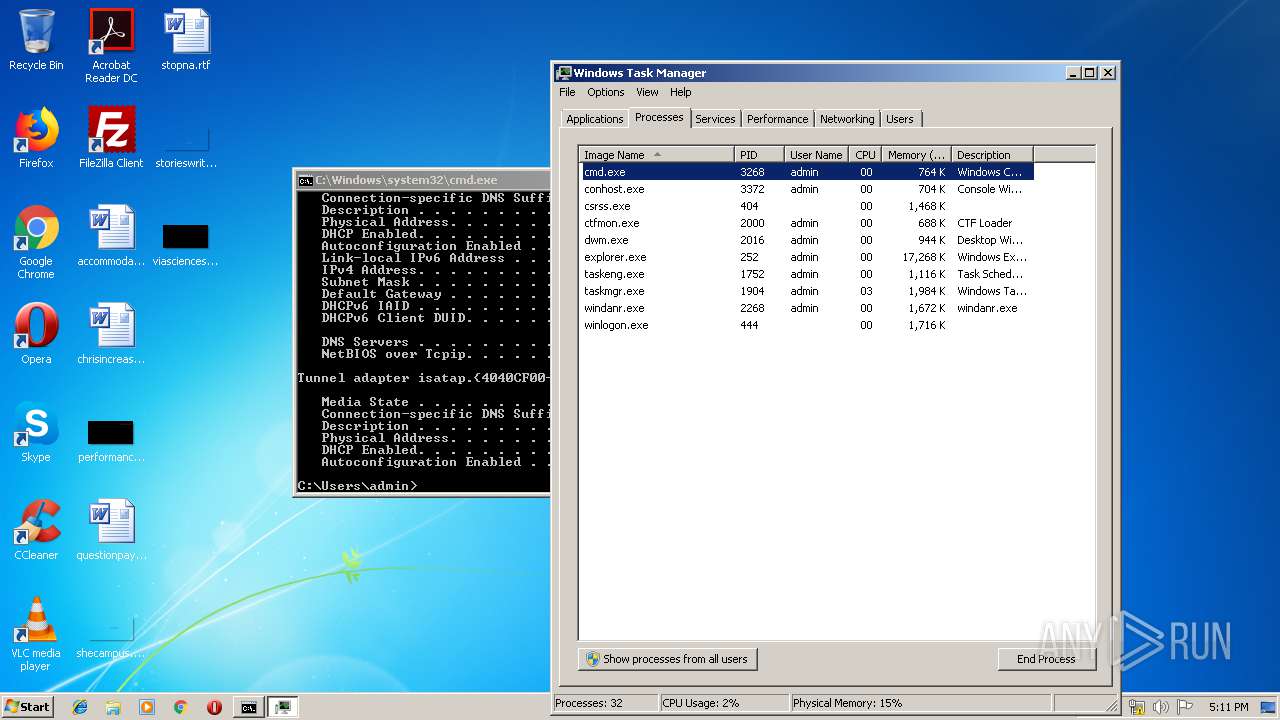Switch to the Users tab
The image size is (1280, 720).
coord(899,119)
